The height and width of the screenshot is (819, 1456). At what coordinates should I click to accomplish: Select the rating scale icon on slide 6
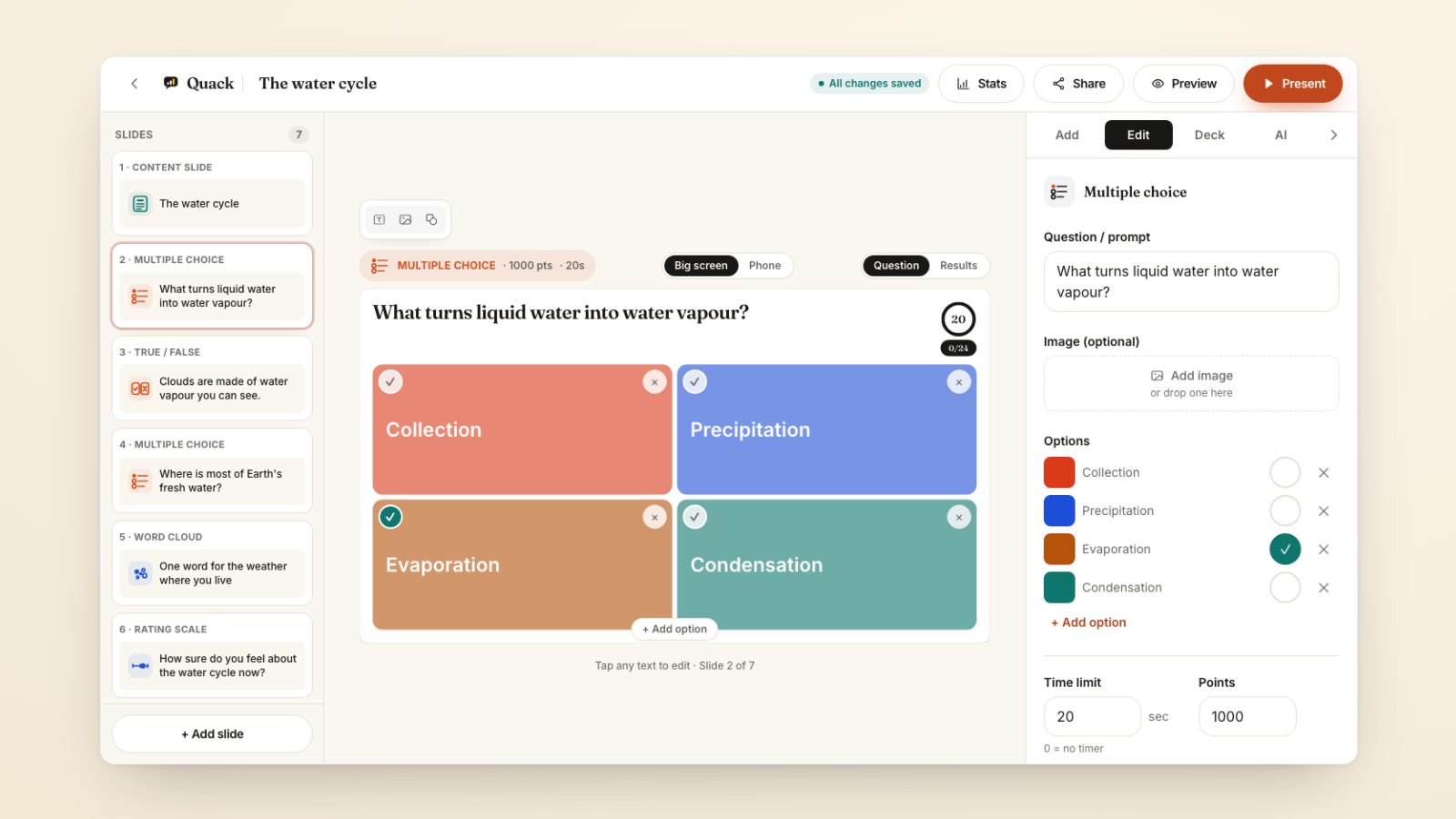tap(140, 666)
